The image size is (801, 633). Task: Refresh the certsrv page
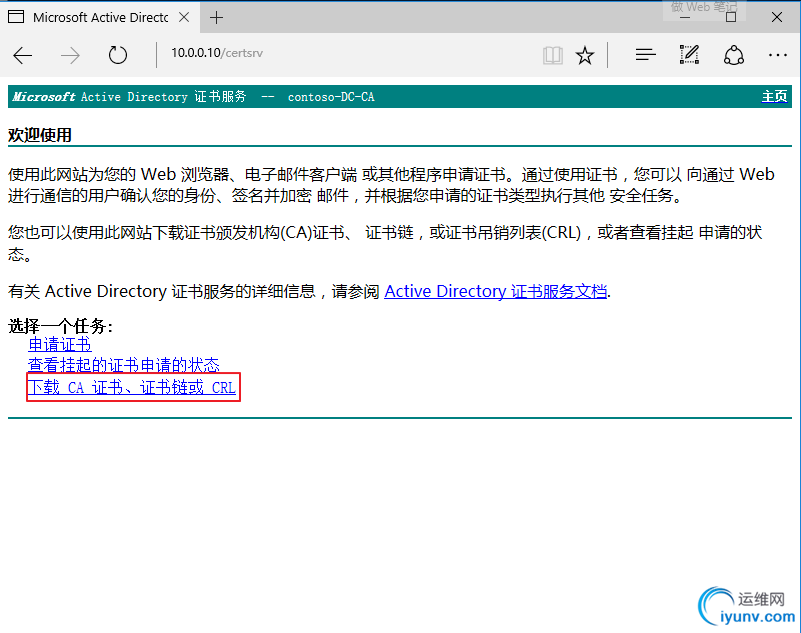click(x=117, y=55)
